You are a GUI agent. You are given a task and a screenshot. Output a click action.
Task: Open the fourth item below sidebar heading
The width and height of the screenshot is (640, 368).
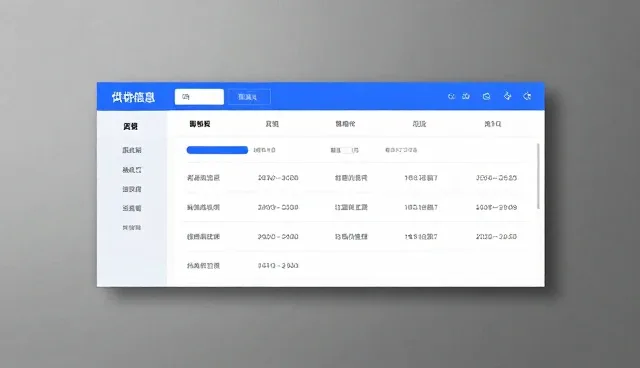point(132,208)
